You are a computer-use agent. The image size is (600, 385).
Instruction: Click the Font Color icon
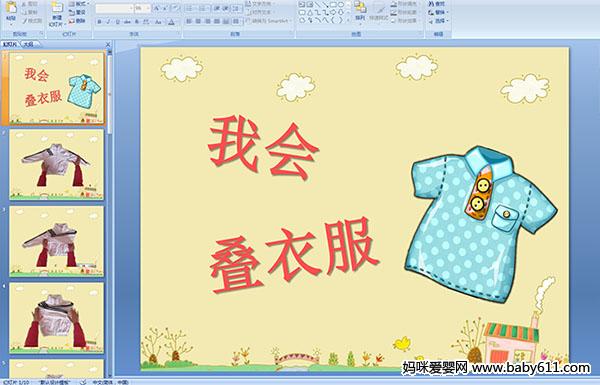[x=171, y=22]
